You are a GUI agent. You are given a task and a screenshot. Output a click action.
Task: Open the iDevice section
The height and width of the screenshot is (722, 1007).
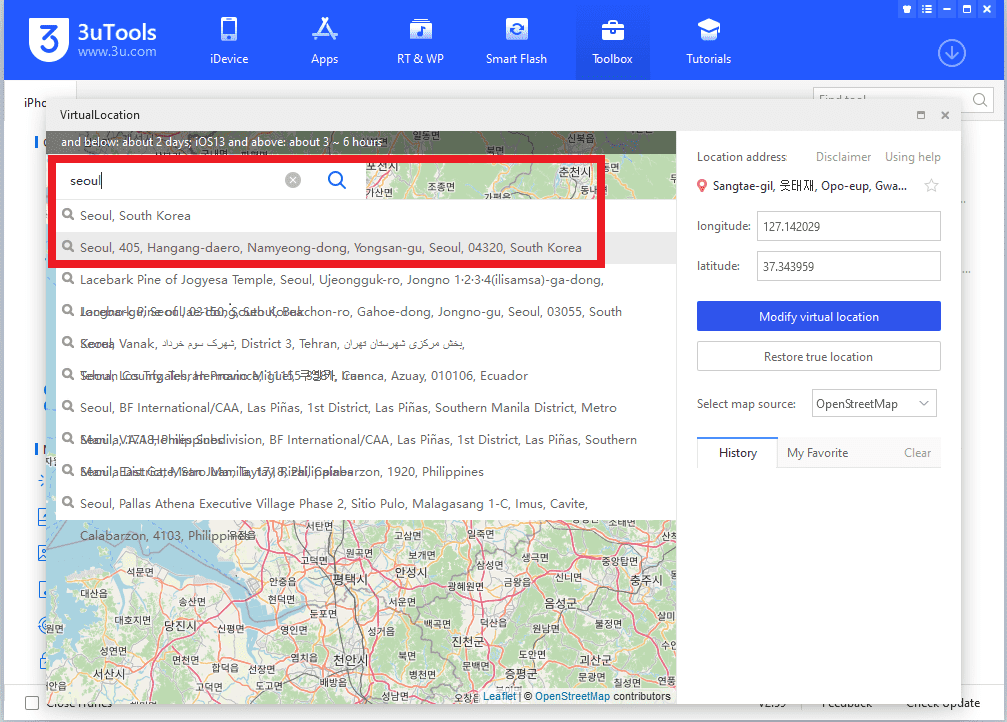coord(229,41)
